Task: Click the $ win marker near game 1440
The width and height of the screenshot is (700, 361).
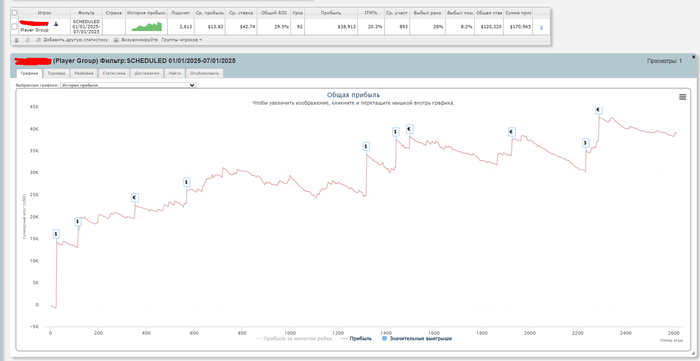Action: (396, 132)
